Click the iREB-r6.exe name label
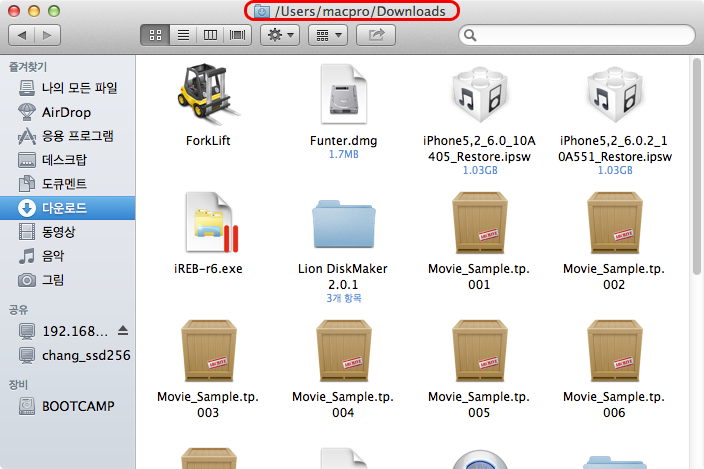The width and height of the screenshot is (704, 469). [x=208, y=268]
